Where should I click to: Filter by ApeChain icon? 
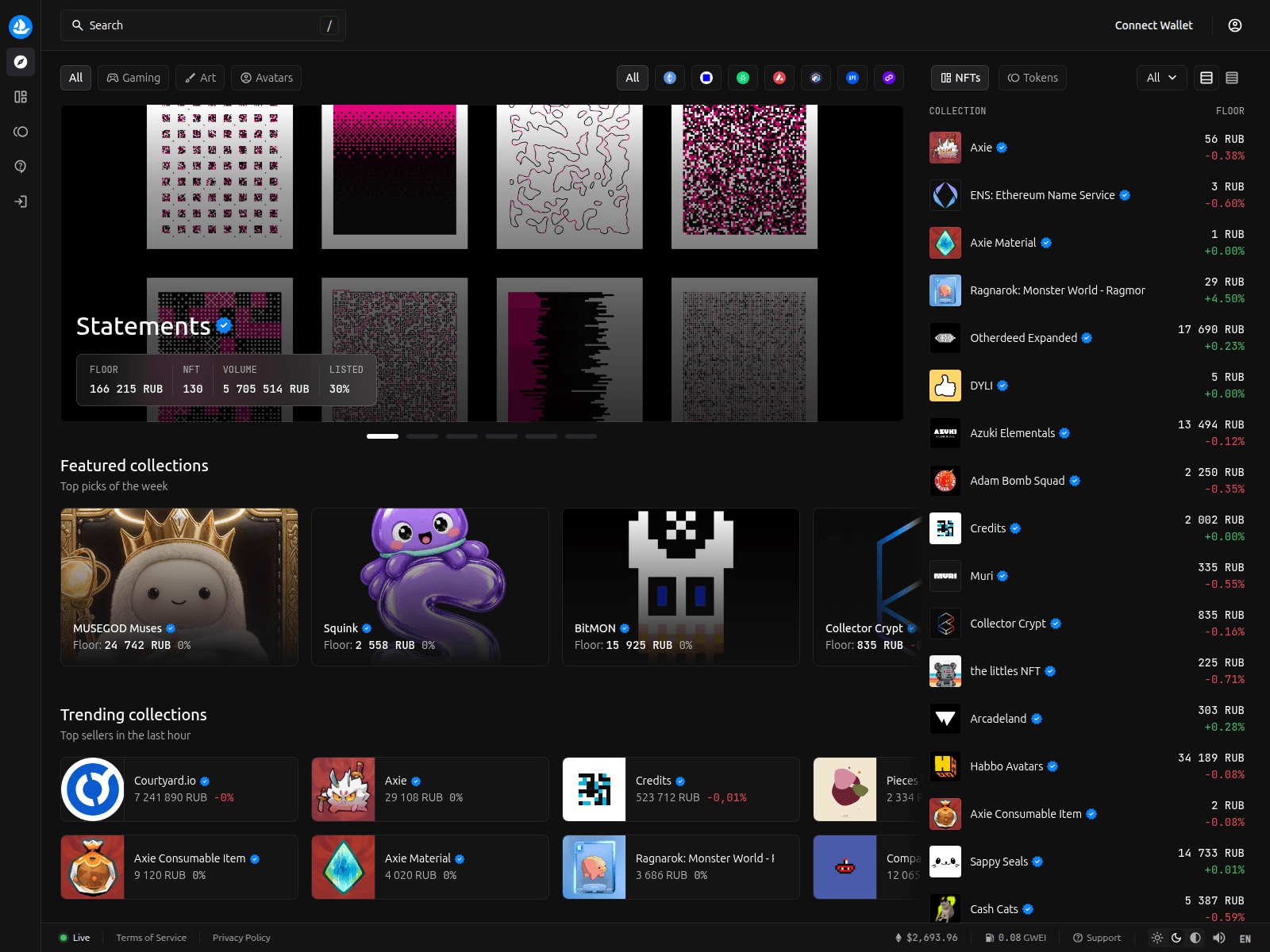point(852,78)
